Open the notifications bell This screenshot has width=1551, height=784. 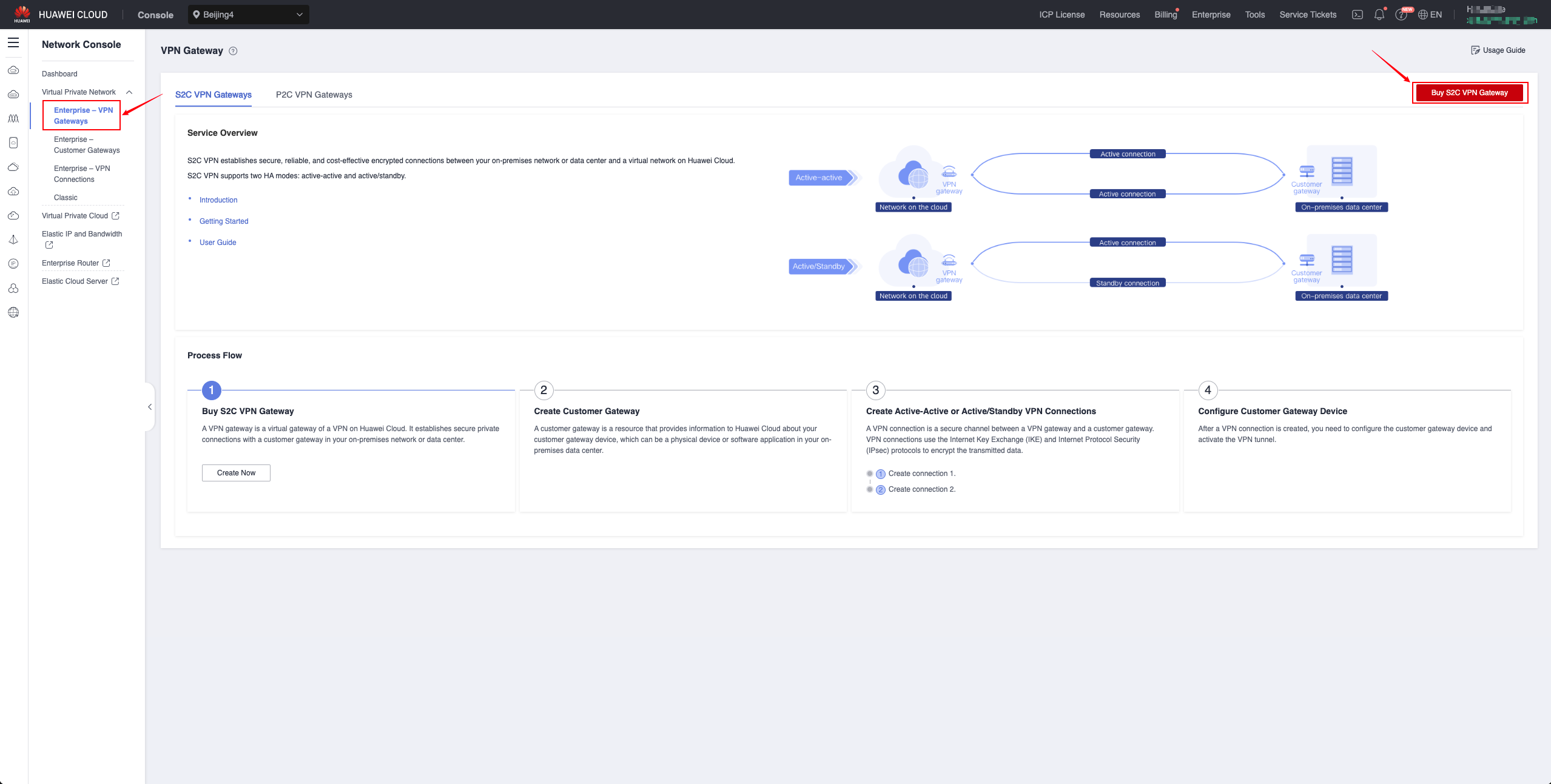coord(1379,15)
